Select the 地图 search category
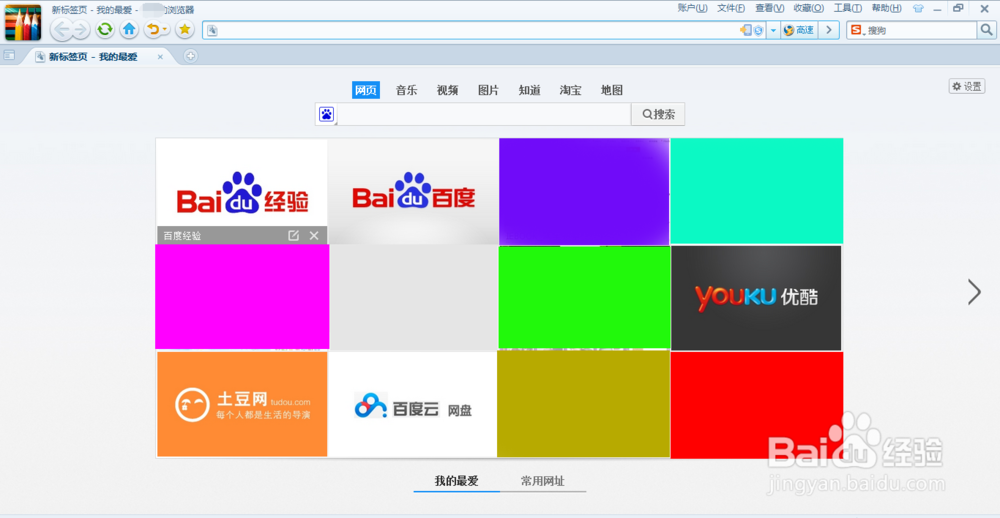The height and width of the screenshot is (518, 1000). (x=612, y=90)
